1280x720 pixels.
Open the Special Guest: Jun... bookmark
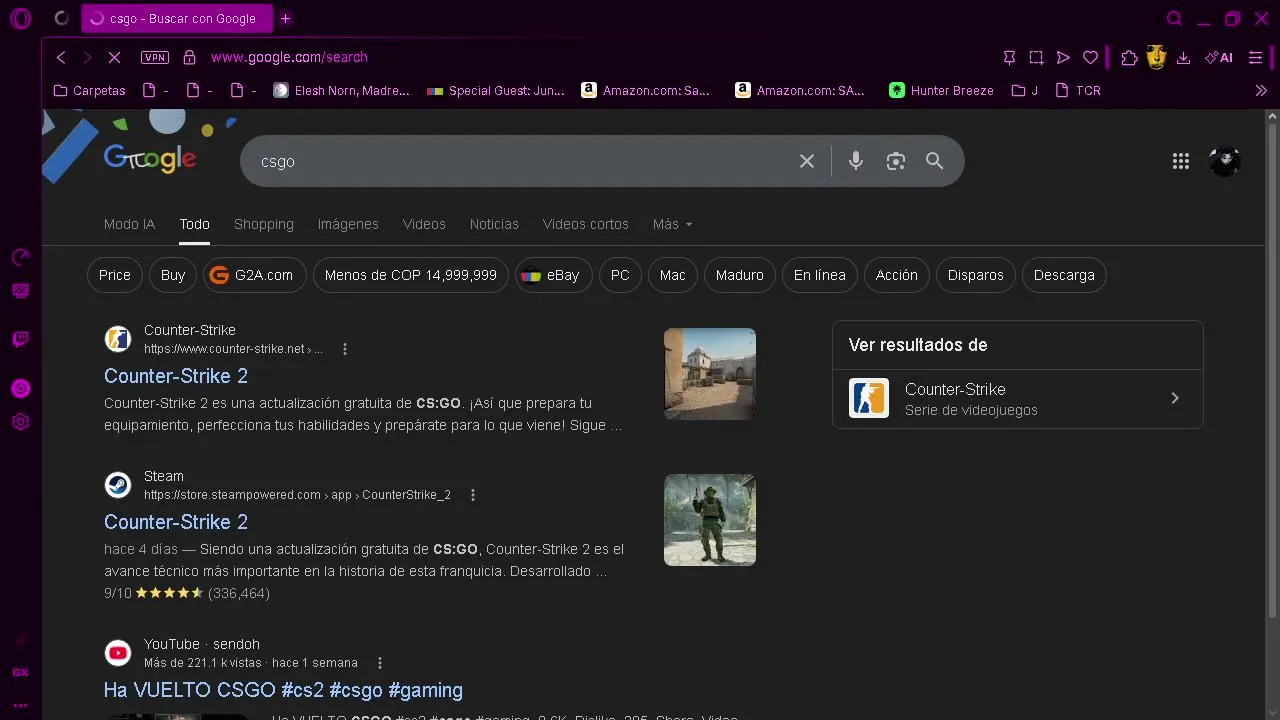[x=495, y=90]
